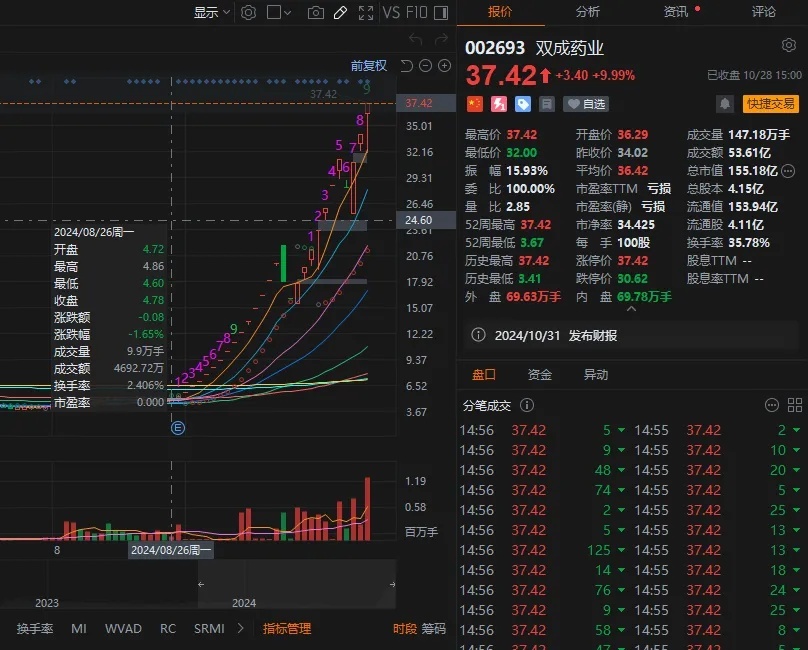The width and height of the screenshot is (808, 650).
Task: Switch to the 资金 tab
Action: [540, 375]
